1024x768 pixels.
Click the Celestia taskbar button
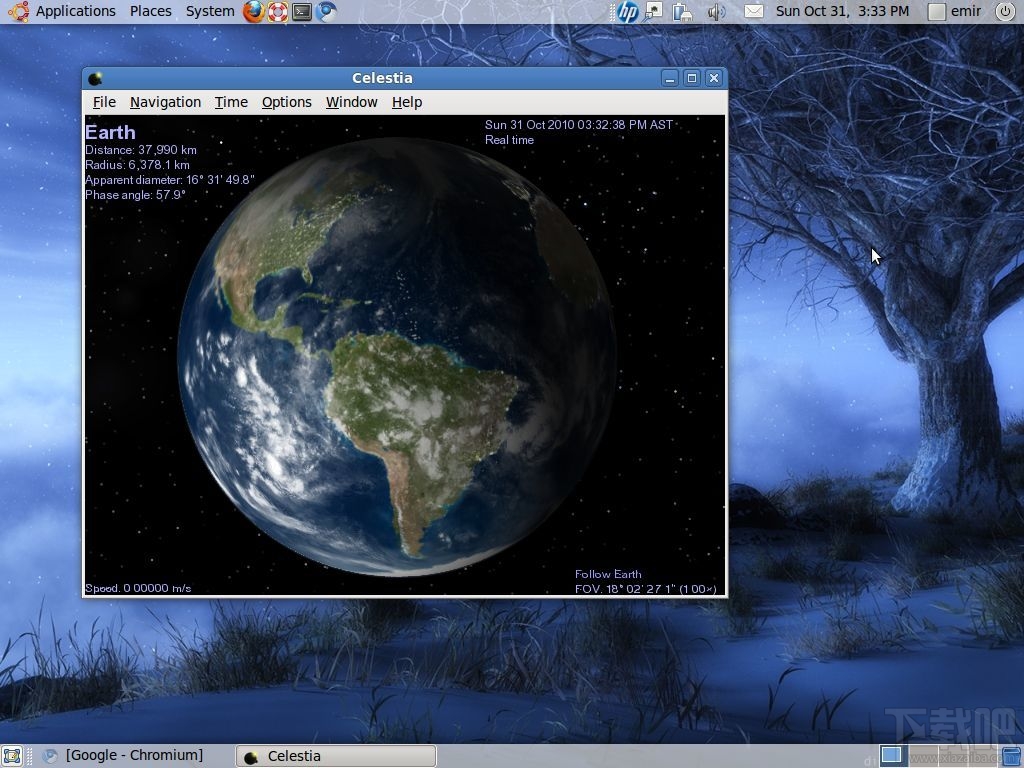[336, 756]
